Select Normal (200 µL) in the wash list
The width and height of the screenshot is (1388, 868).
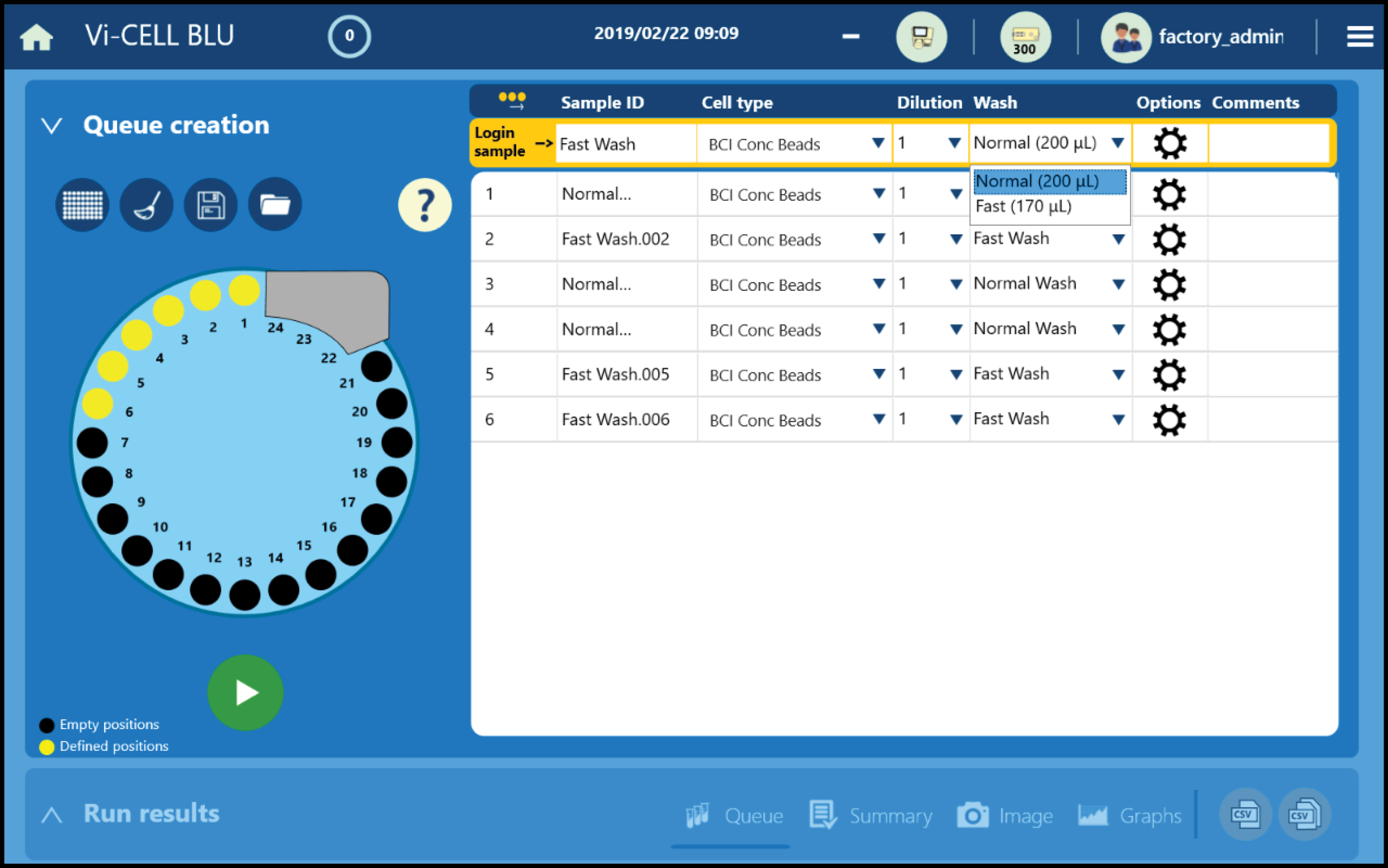coord(1050,181)
